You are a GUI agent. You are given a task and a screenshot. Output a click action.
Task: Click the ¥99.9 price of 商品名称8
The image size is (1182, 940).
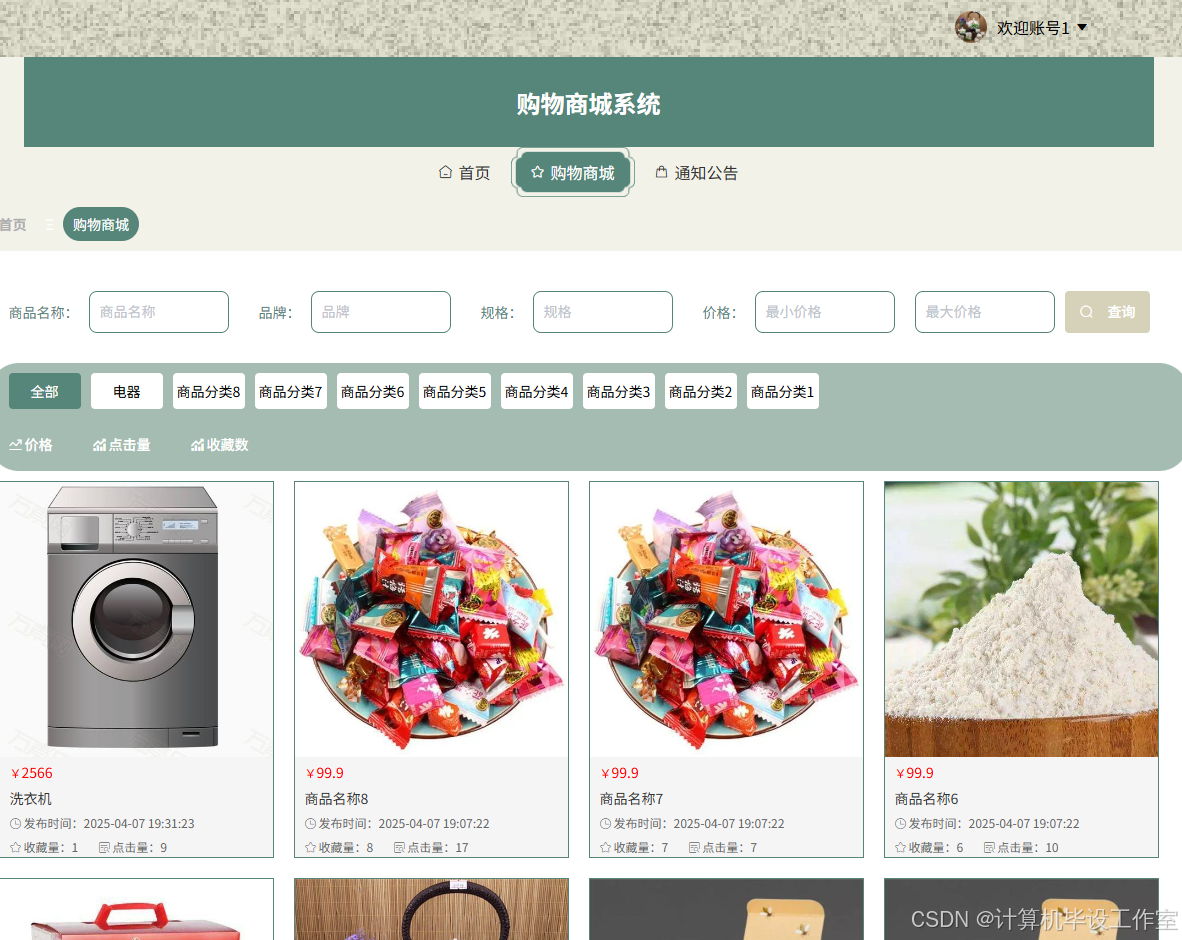pyautogui.click(x=325, y=773)
